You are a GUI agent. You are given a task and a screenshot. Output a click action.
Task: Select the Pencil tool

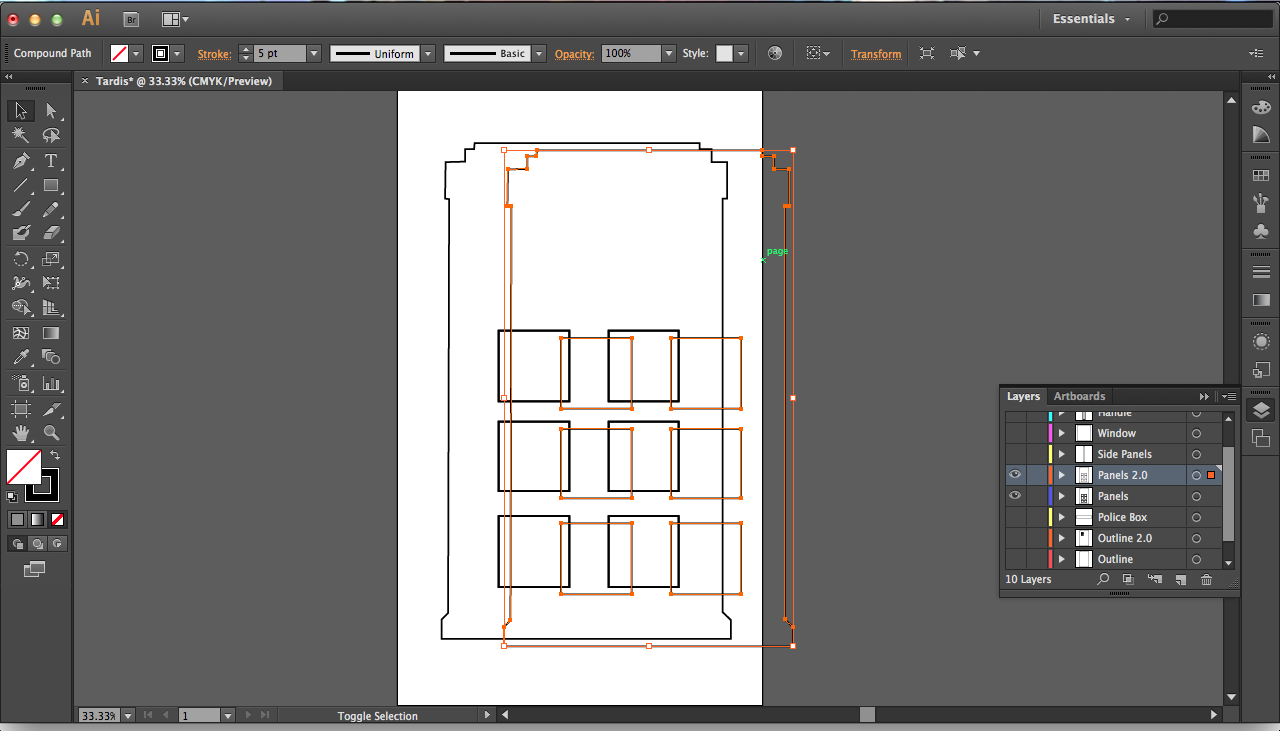tap(51, 209)
